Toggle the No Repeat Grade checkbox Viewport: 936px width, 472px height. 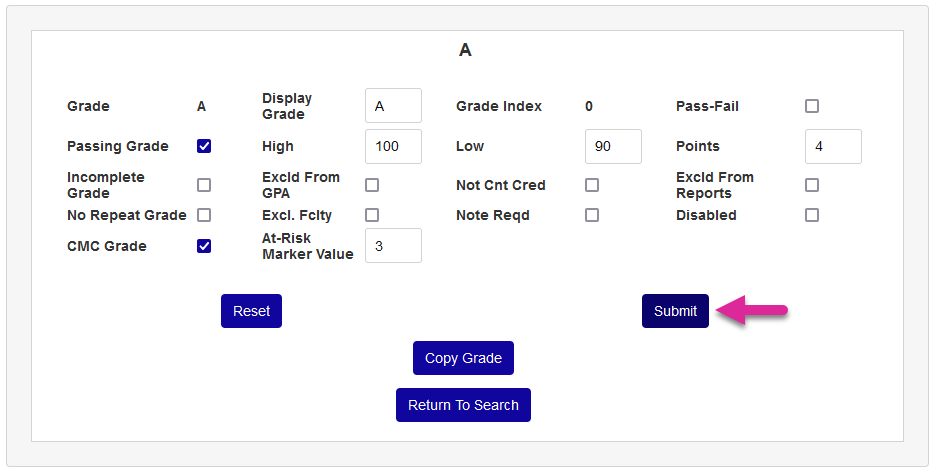[x=204, y=215]
